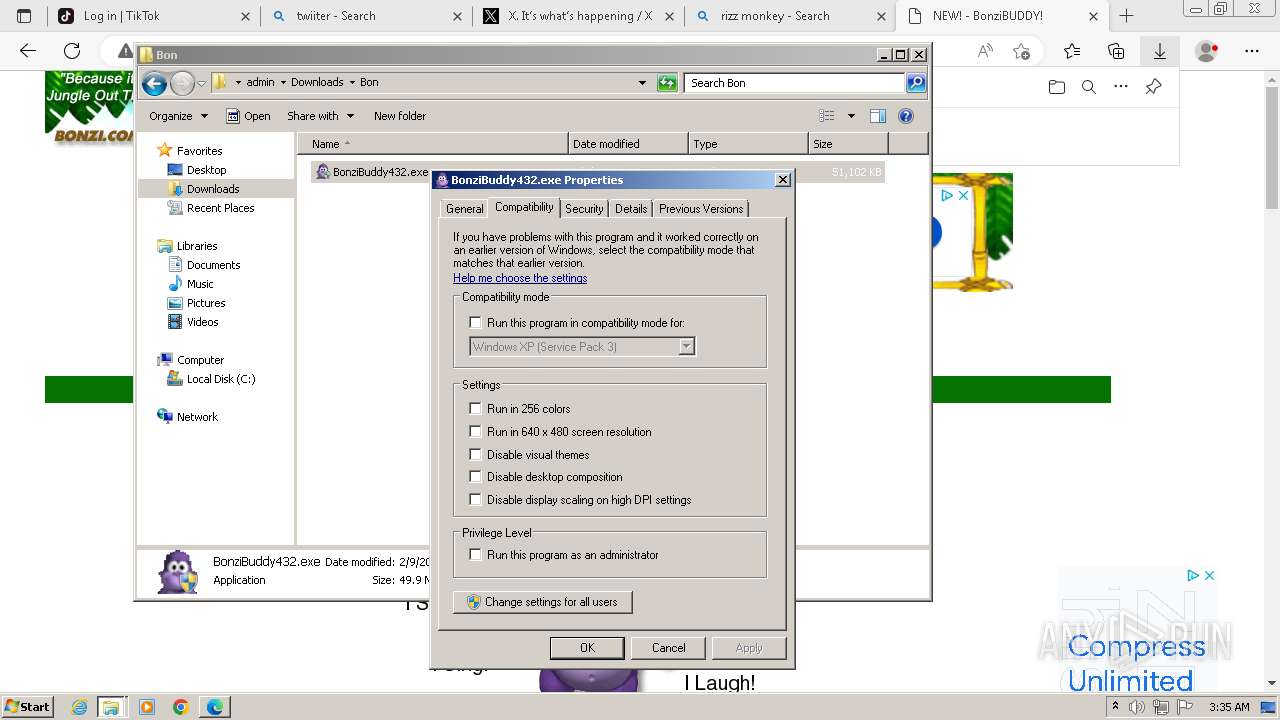The width and height of the screenshot is (1280, 720).
Task: Select the BonziBuddy432.exe file icon
Action: coord(322,172)
